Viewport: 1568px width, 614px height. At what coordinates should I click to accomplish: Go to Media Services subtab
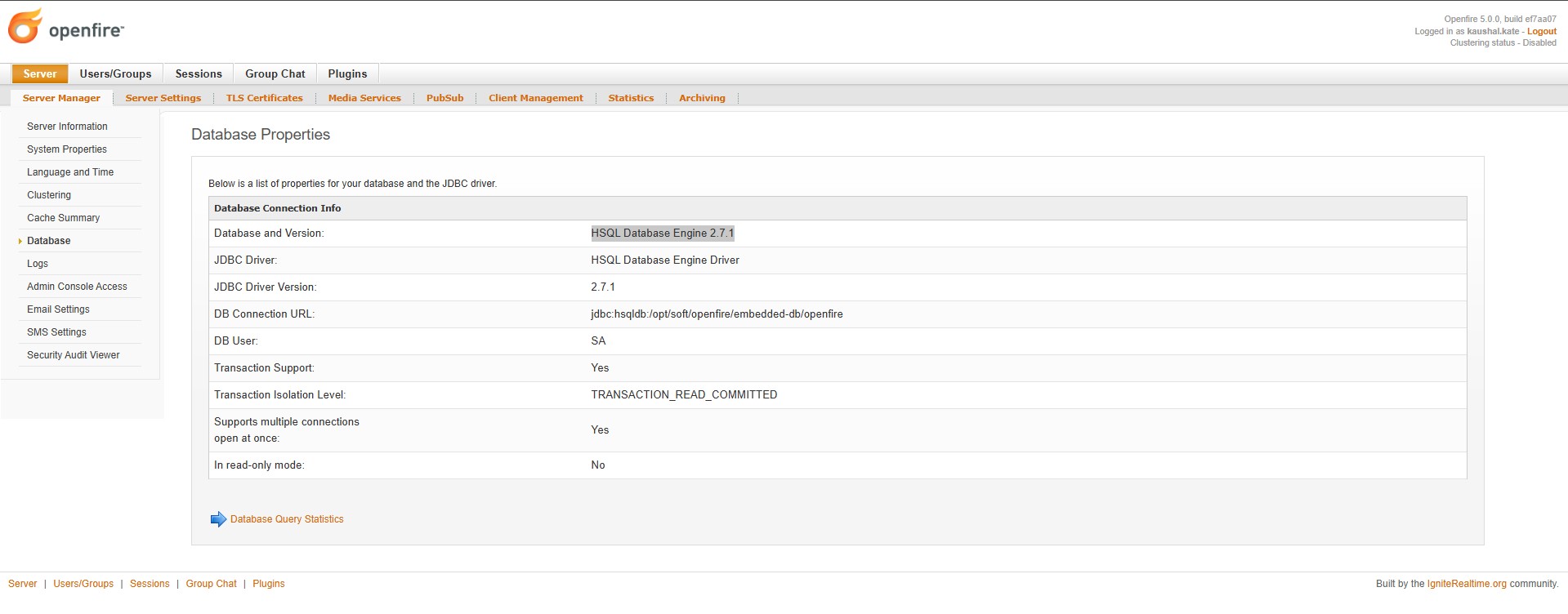(x=364, y=98)
